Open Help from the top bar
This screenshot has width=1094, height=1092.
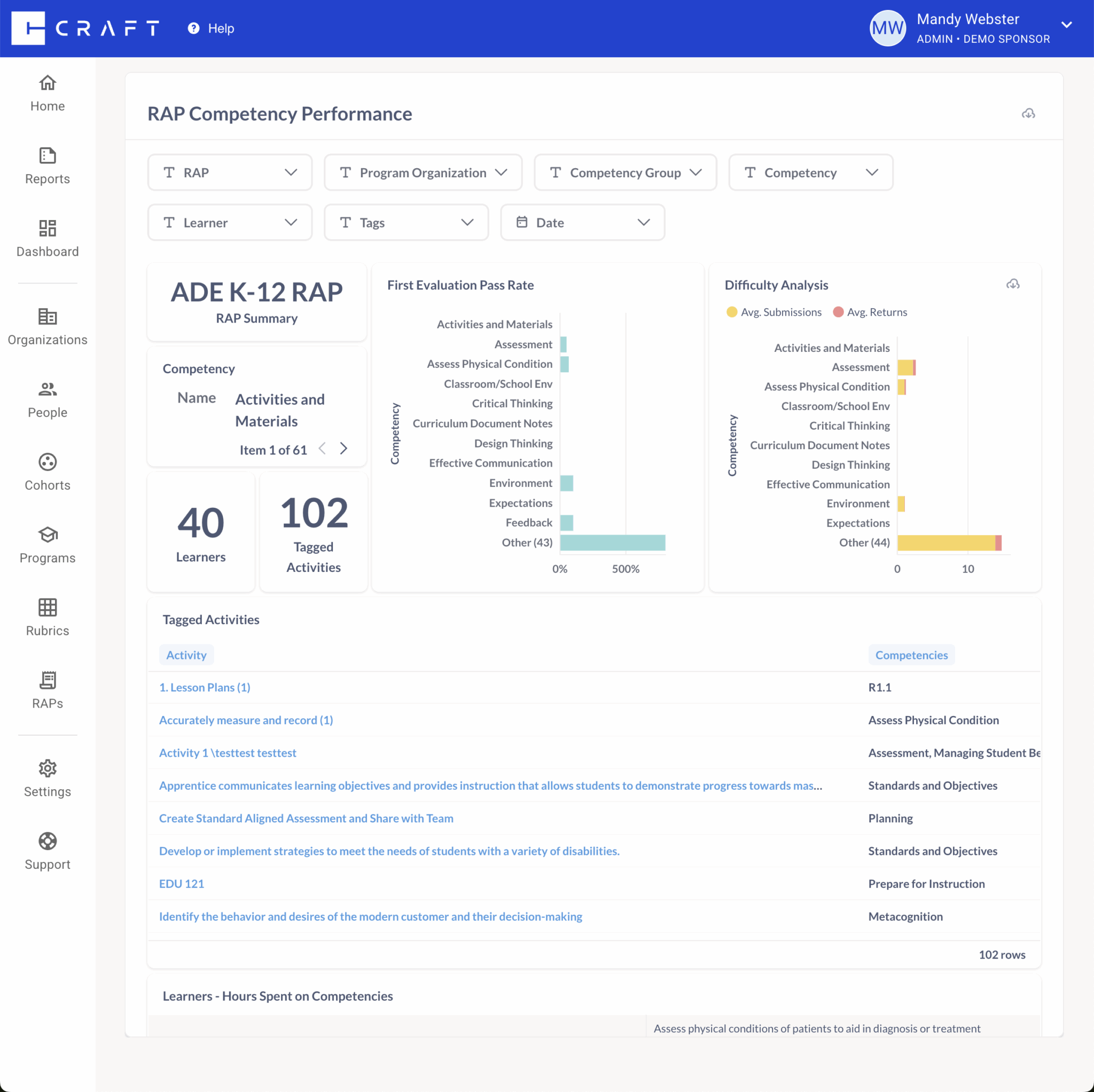point(210,28)
